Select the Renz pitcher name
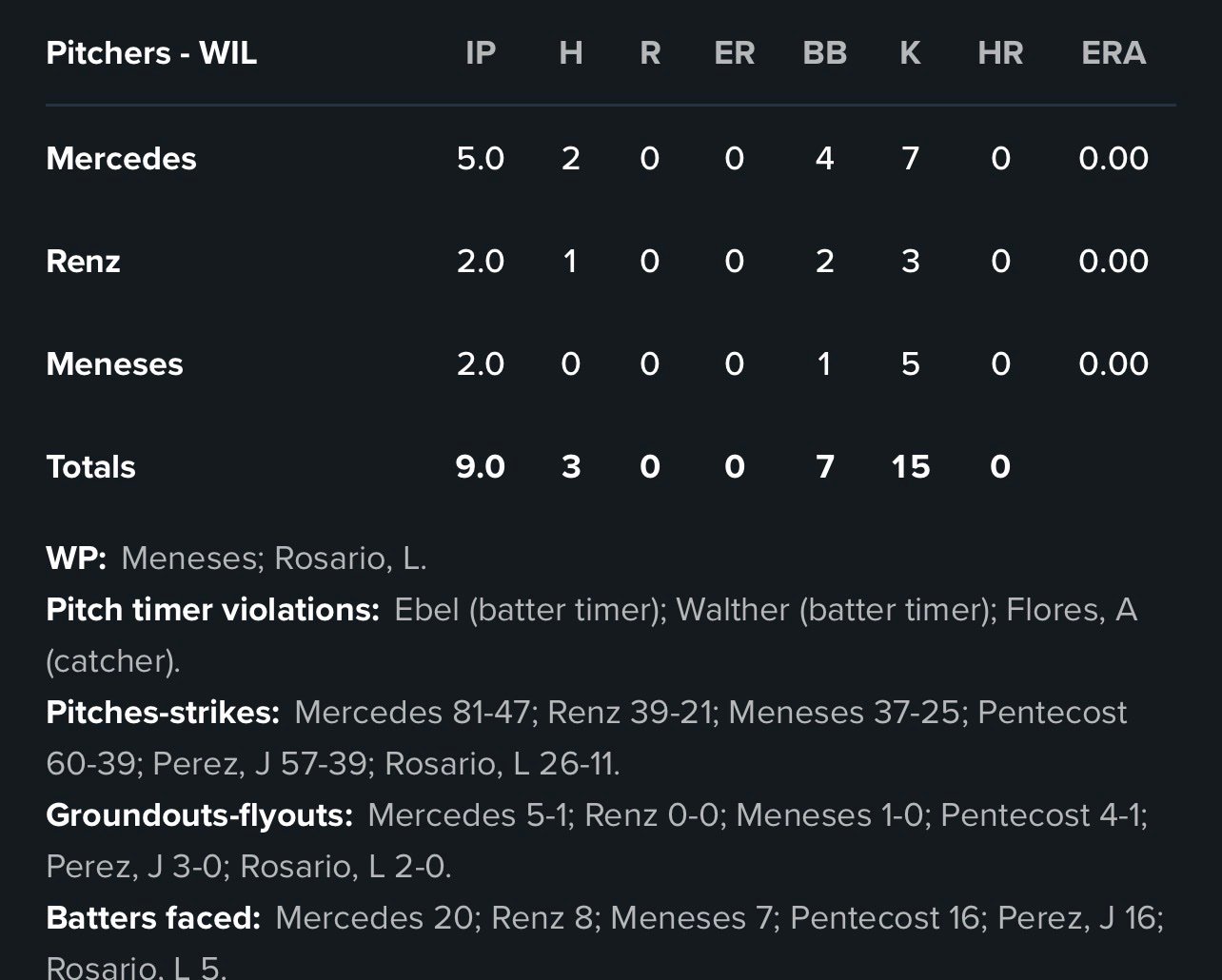 coord(83,261)
